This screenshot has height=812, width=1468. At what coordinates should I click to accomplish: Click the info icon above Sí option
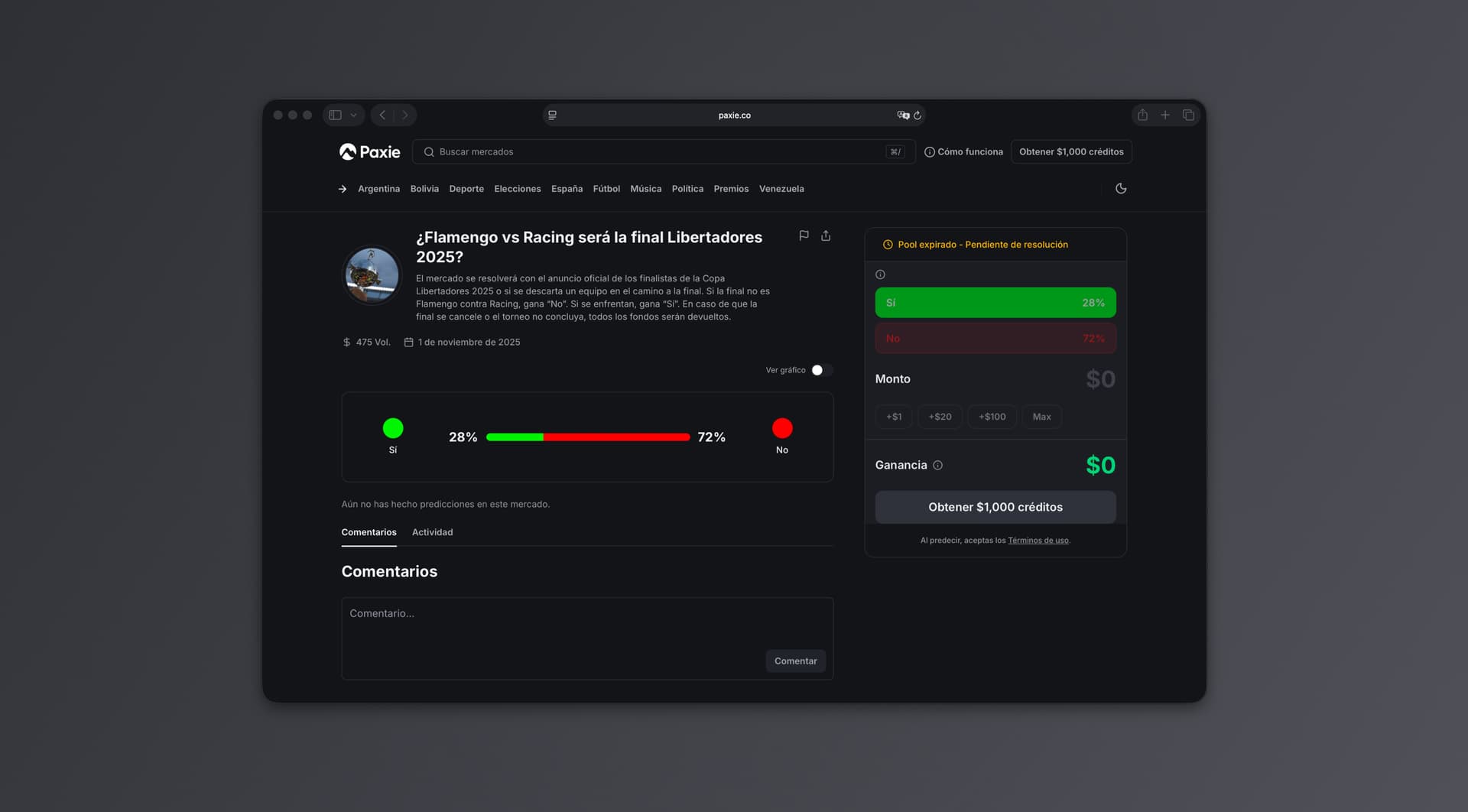click(x=880, y=274)
